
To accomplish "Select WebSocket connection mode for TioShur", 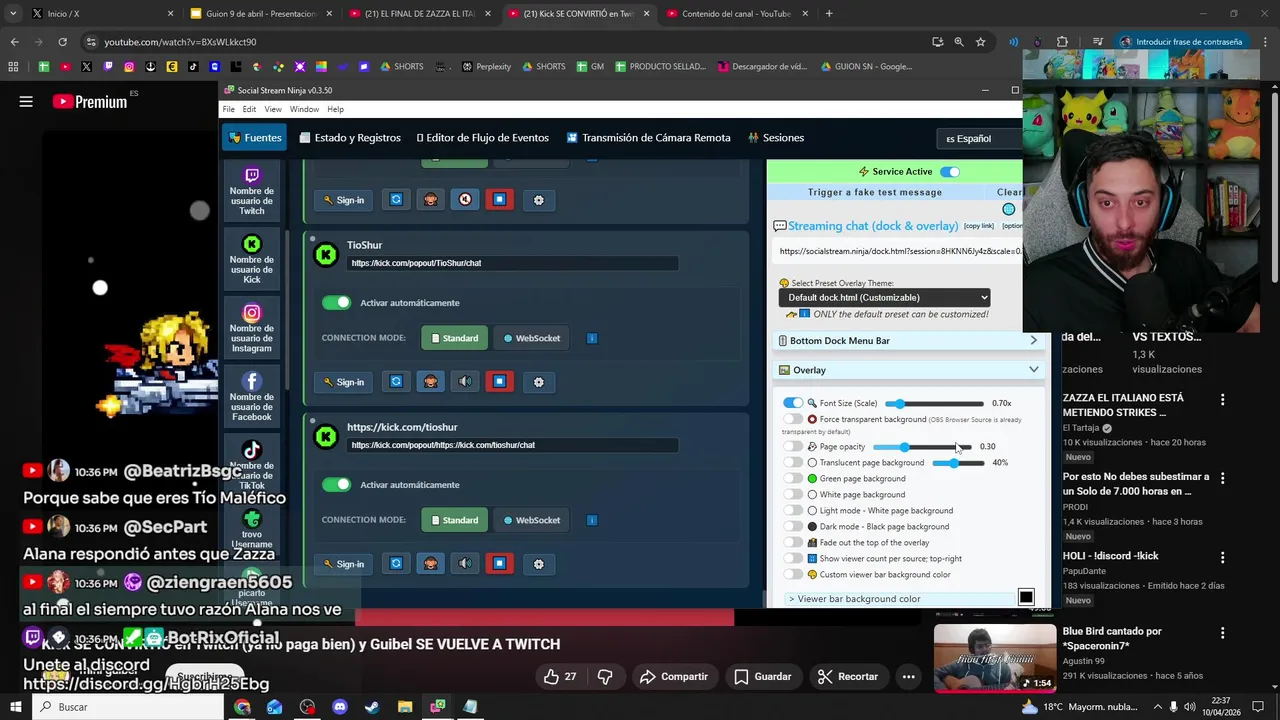I will click(531, 338).
